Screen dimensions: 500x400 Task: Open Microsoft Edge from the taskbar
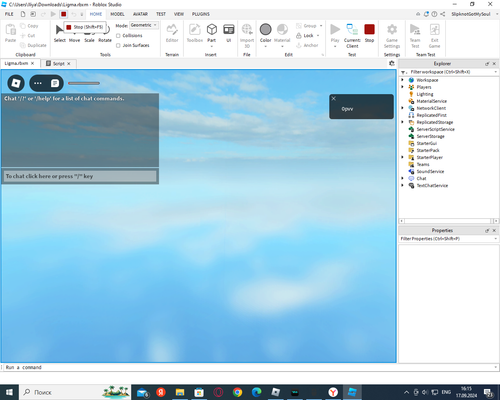pyautogui.click(x=257, y=392)
